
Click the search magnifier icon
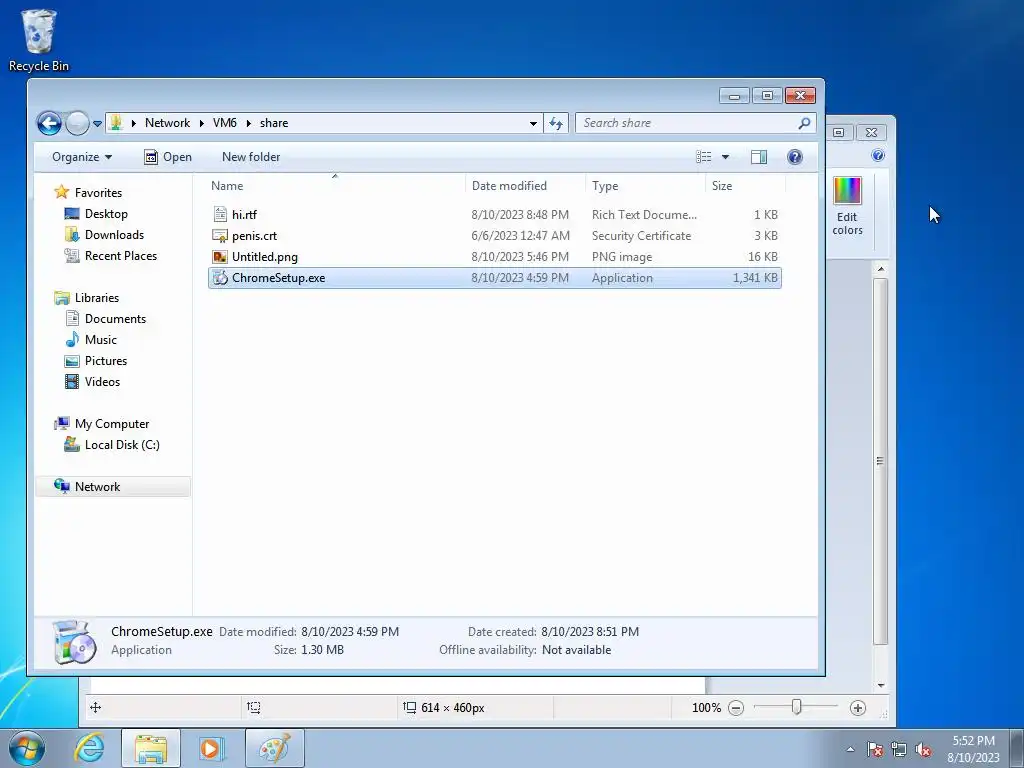(805, 123)
